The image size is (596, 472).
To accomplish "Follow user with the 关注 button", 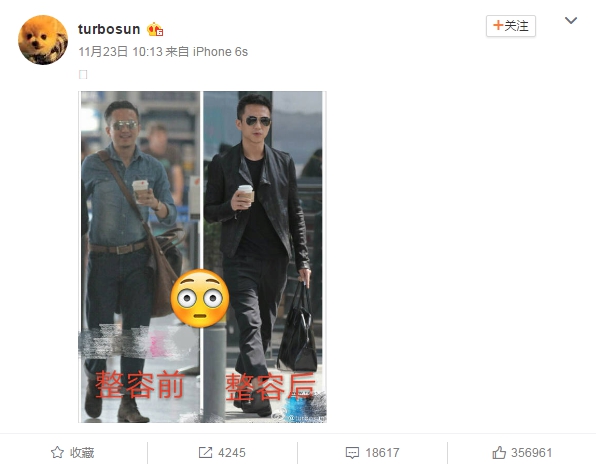I will 510,26.
